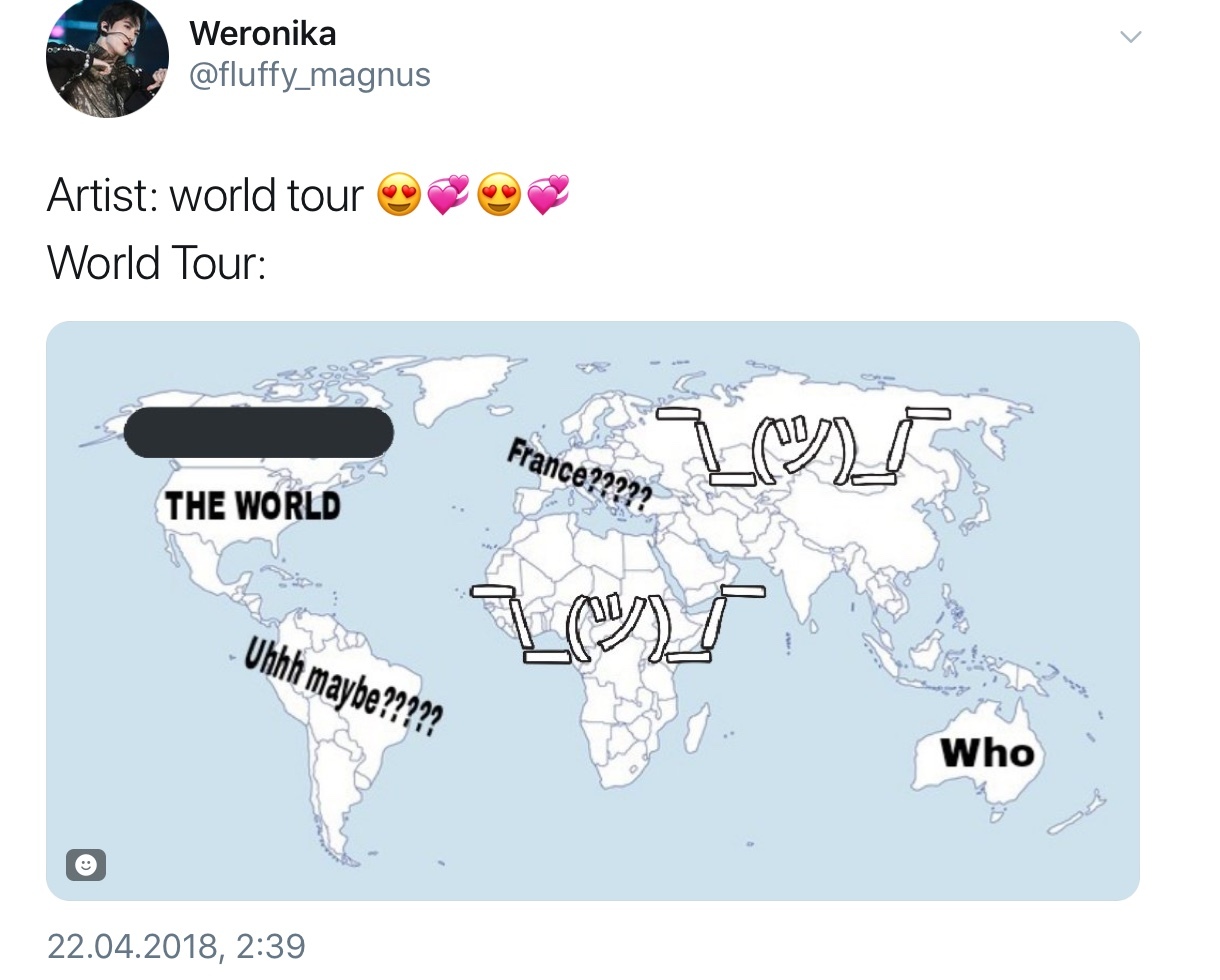Tap the 'World Tour:' text line
1220x980 pixels.
[x=156, y=262]
